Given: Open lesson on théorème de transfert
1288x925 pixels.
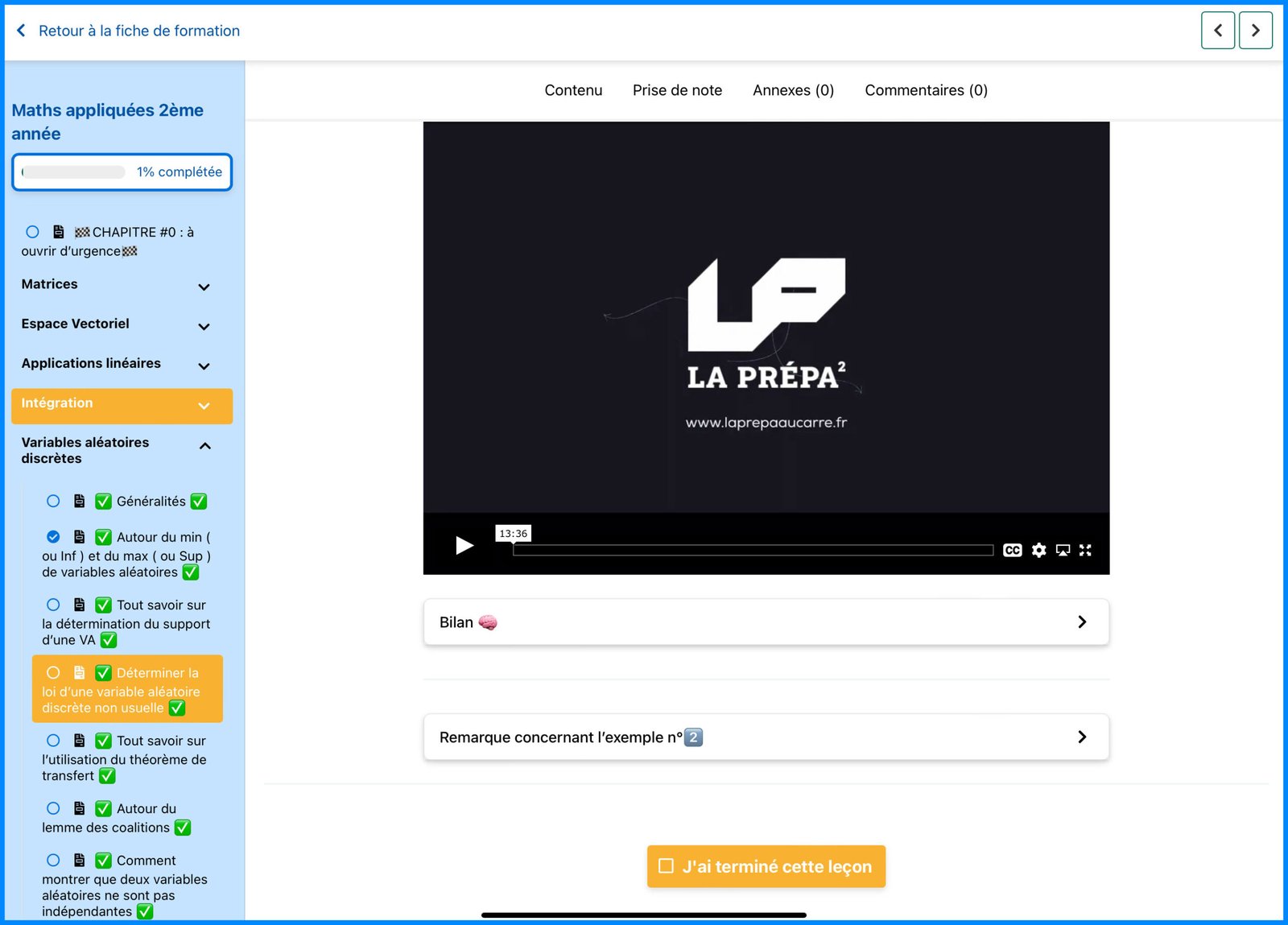Looking at the screenshot, I should click(x=124, y=758).
